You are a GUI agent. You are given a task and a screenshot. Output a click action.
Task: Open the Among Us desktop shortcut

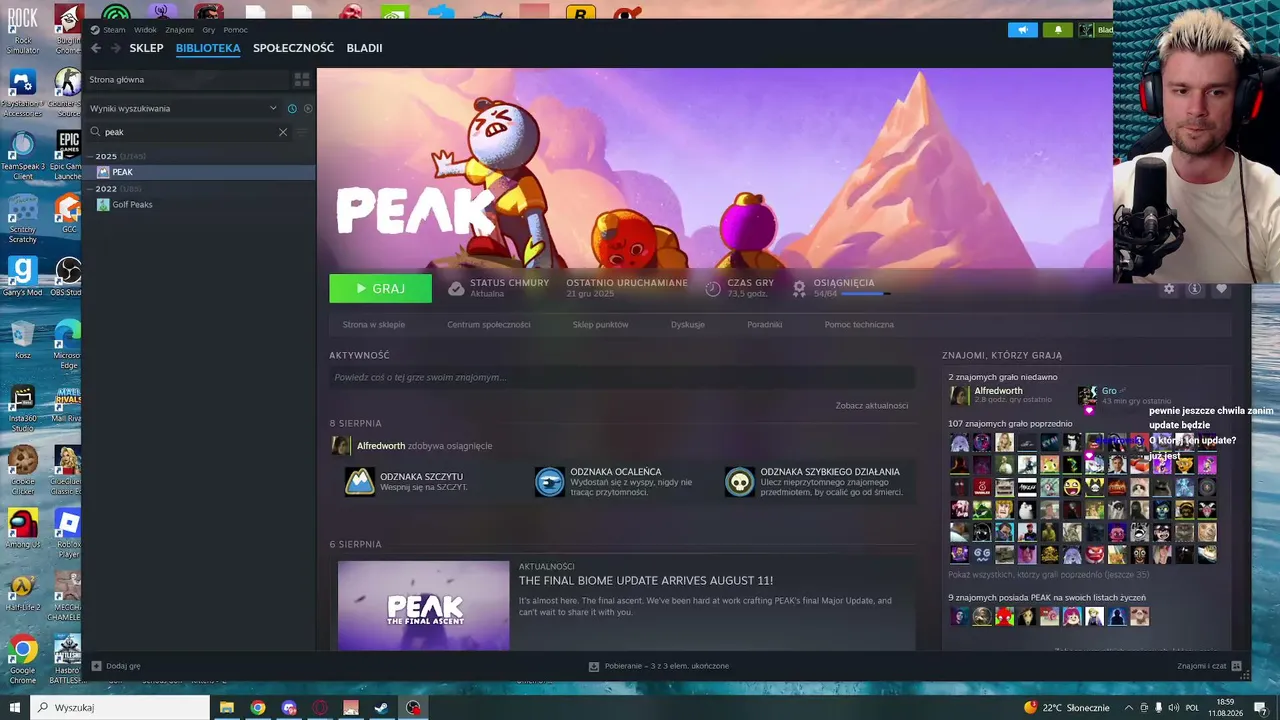[22, 529]
